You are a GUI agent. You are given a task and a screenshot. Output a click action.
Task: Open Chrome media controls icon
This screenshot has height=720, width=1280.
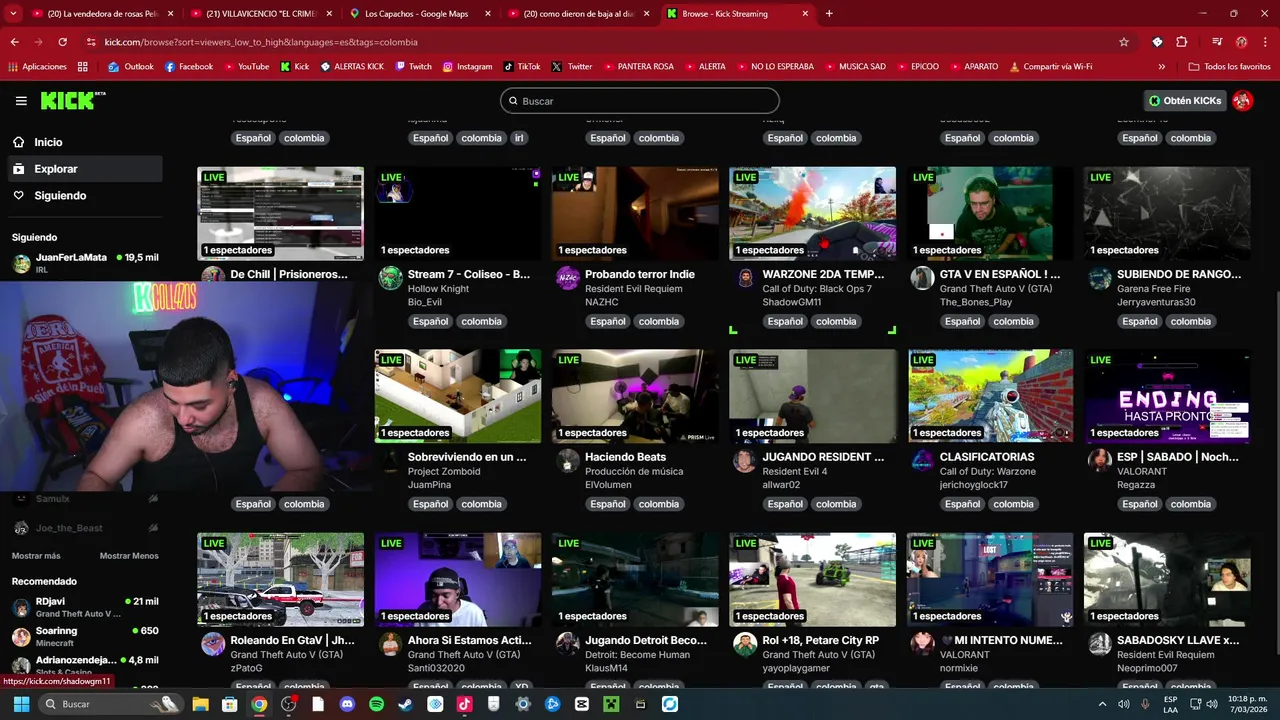(1217, 42)
